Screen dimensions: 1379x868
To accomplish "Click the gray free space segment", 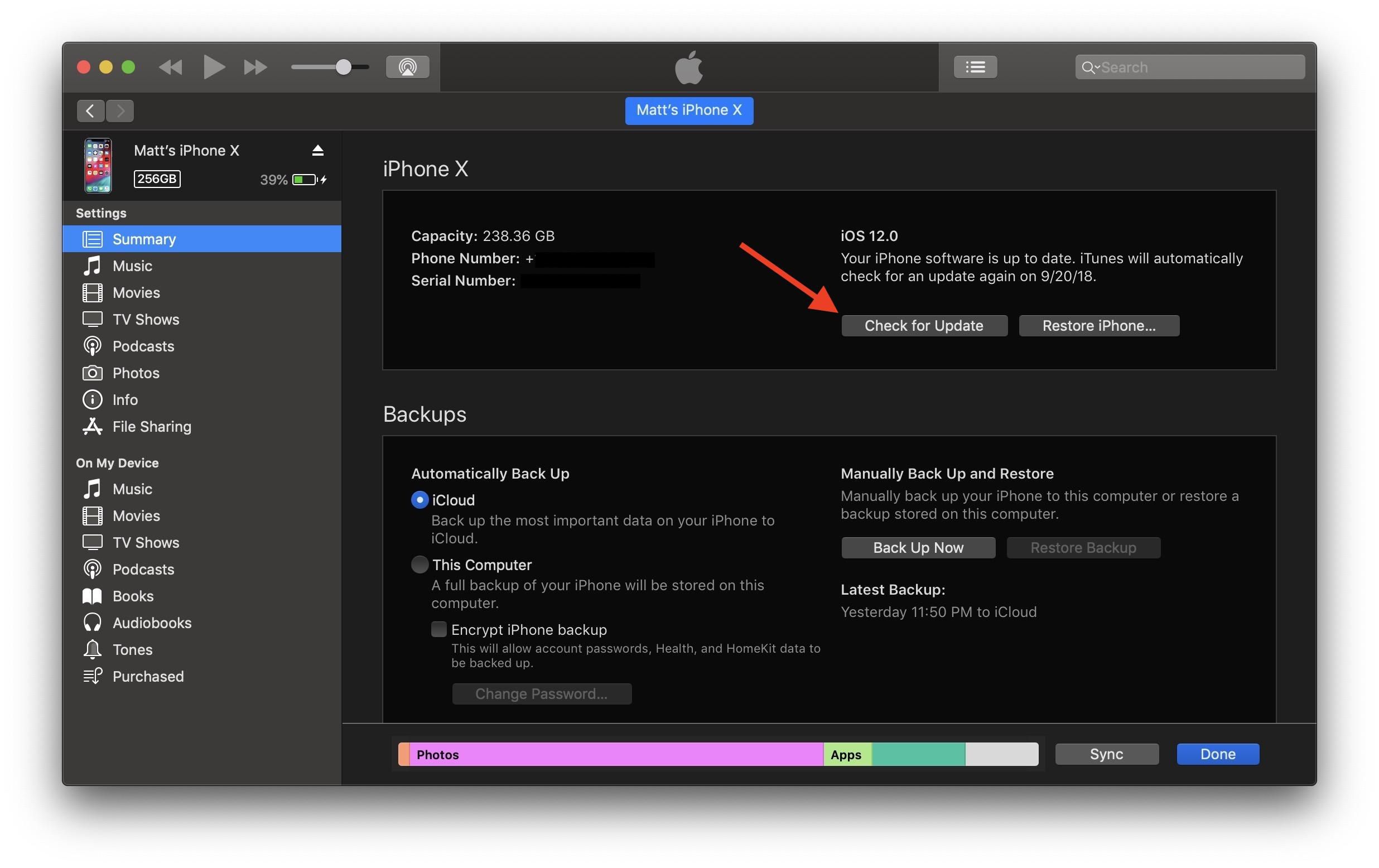I will point(1001,755).
